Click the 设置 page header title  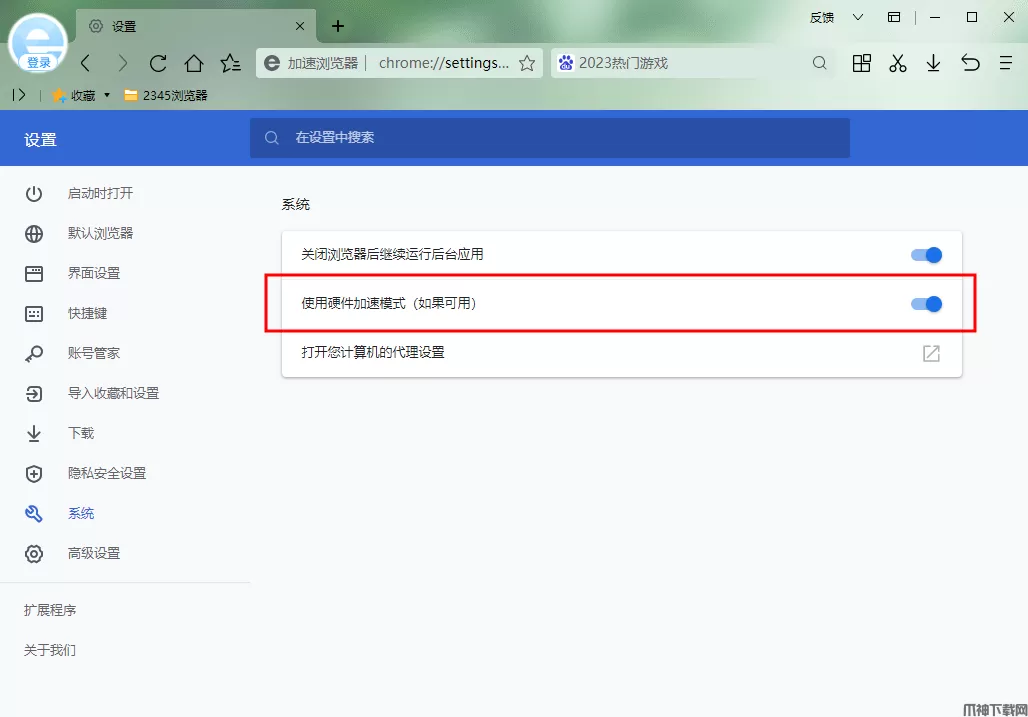coord(41,140)
